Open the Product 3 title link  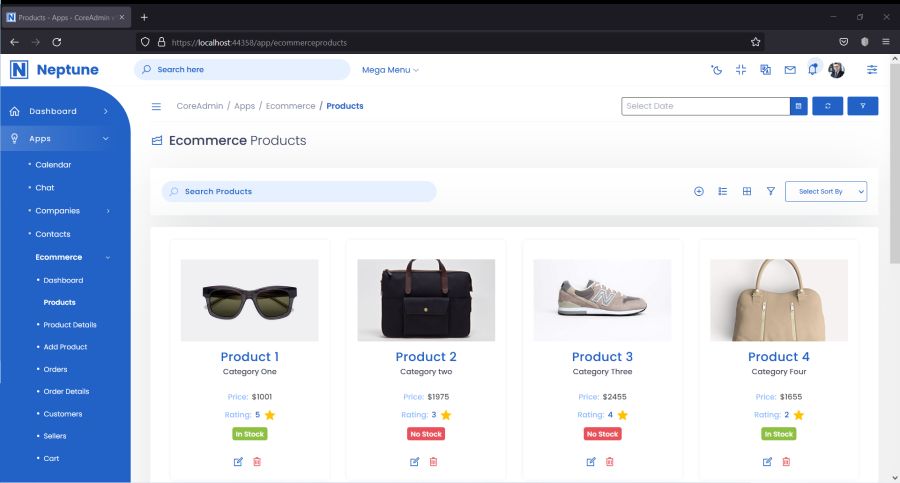point(602,357)
